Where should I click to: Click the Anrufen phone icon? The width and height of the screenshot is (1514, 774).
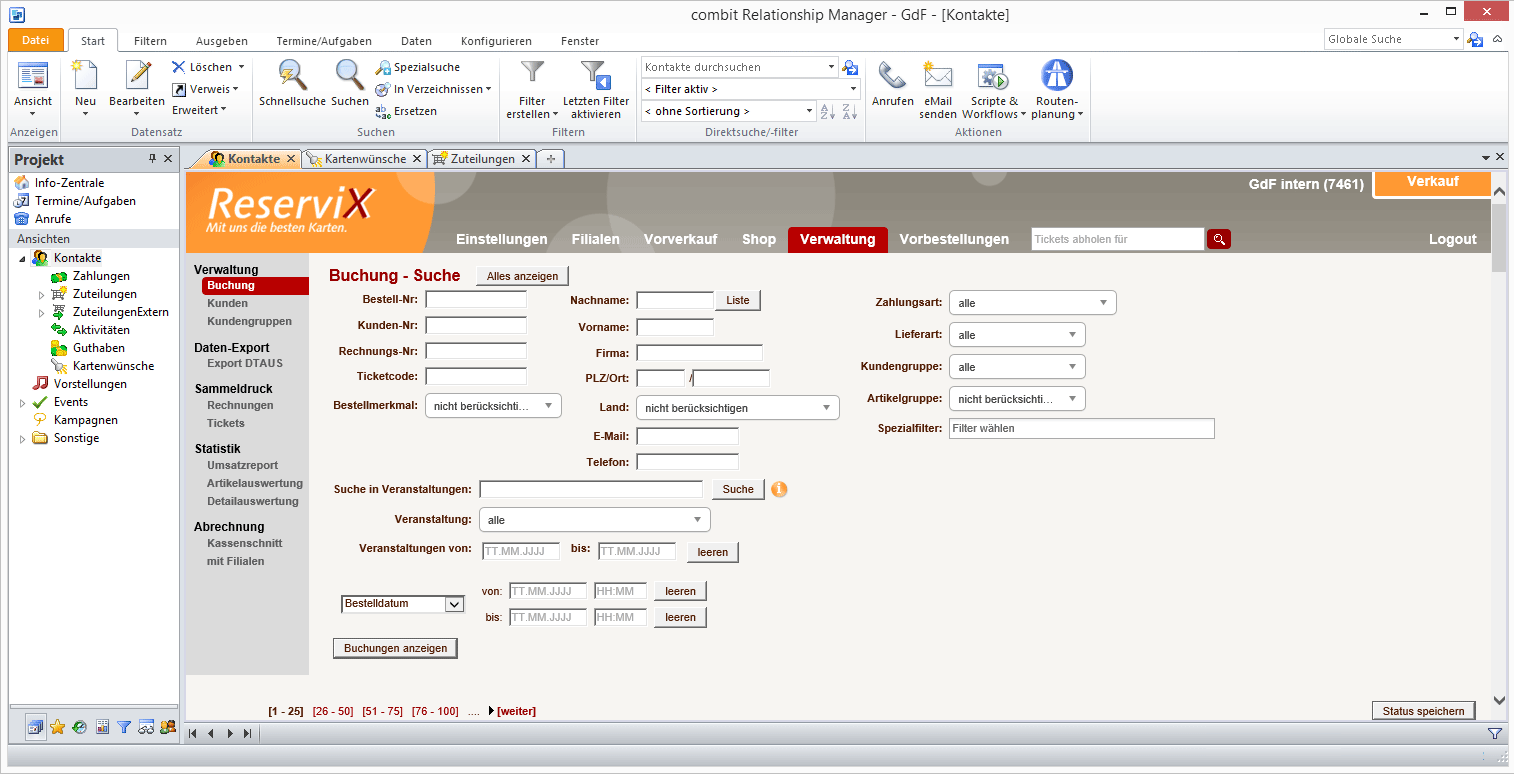tap(892, 75)
